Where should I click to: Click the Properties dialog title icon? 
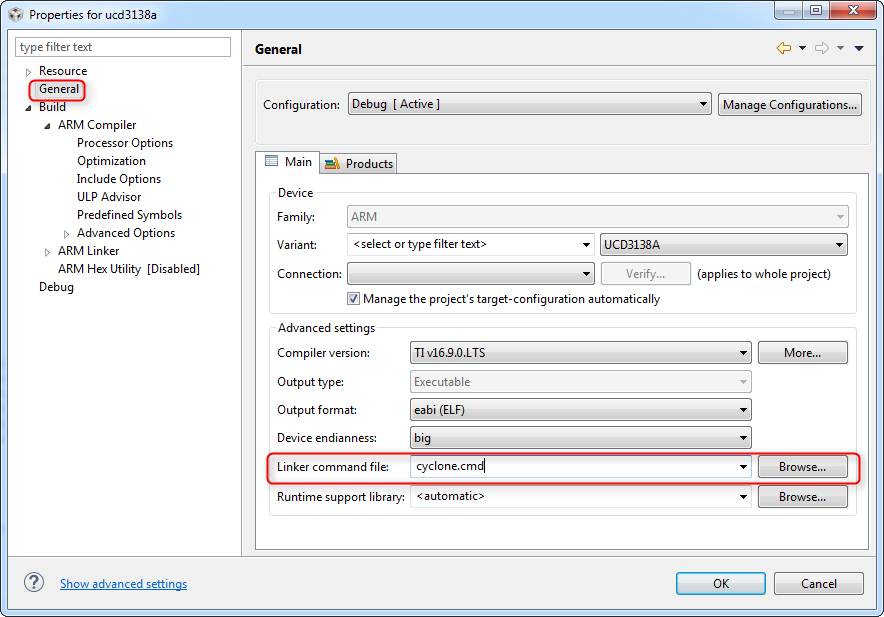coord(16,14)
